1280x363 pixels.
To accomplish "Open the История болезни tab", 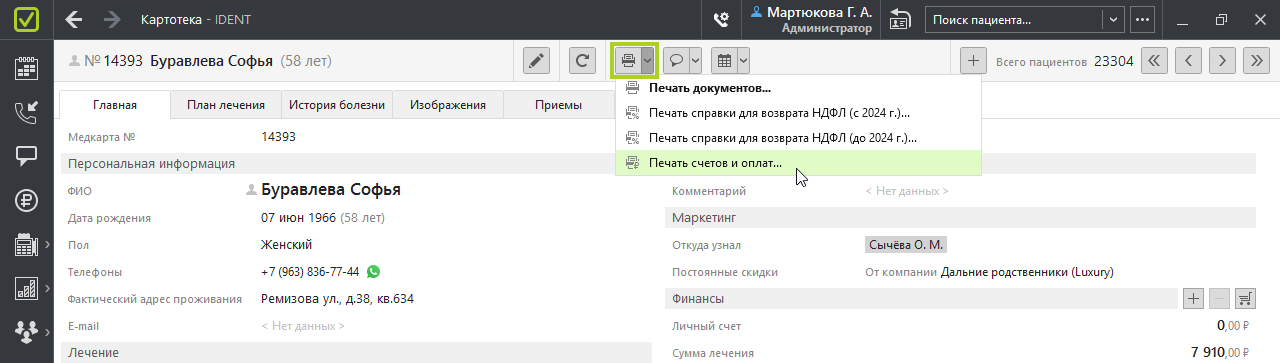I will pyautogui.click(x=337, y=105).
